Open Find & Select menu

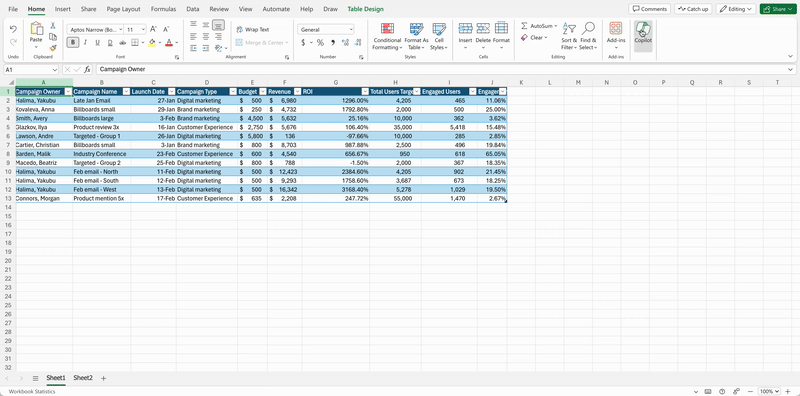pos(588,36)
